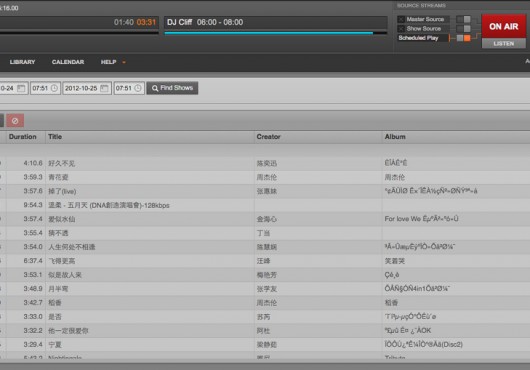Select the row with duration 6:37.4

[x=265, y=261]
